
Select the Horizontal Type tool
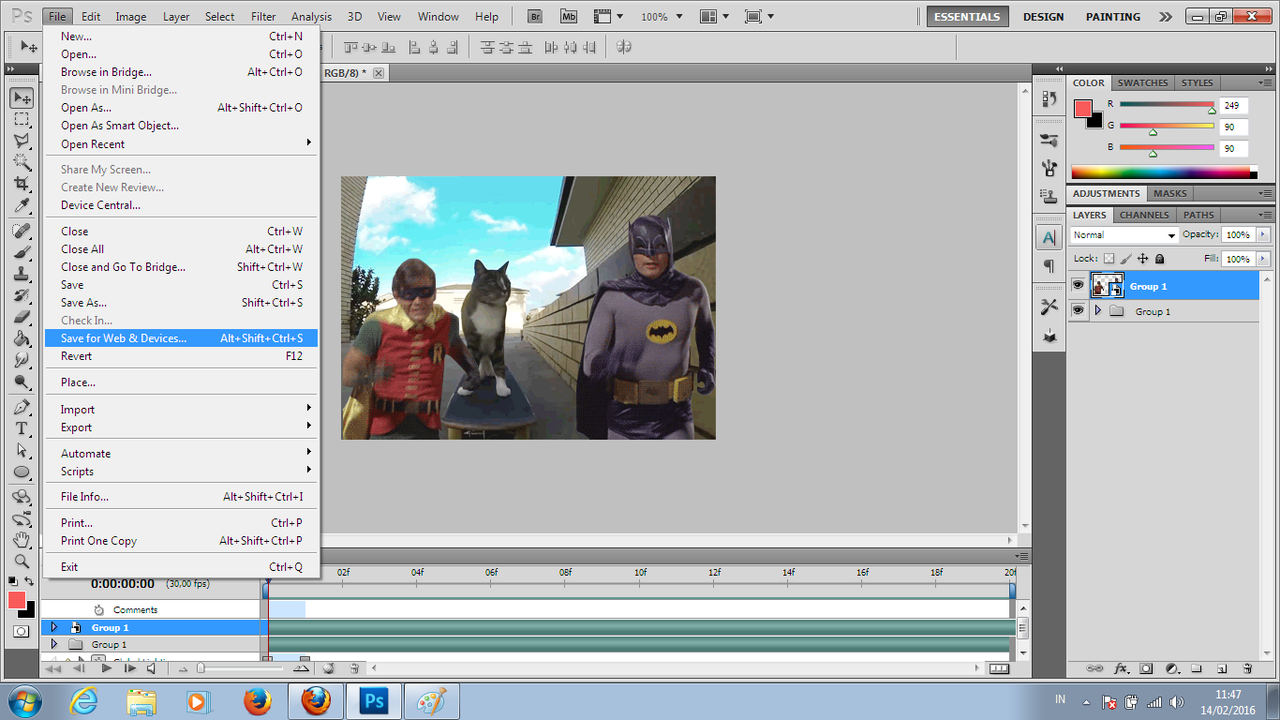[x=21, y=428]
